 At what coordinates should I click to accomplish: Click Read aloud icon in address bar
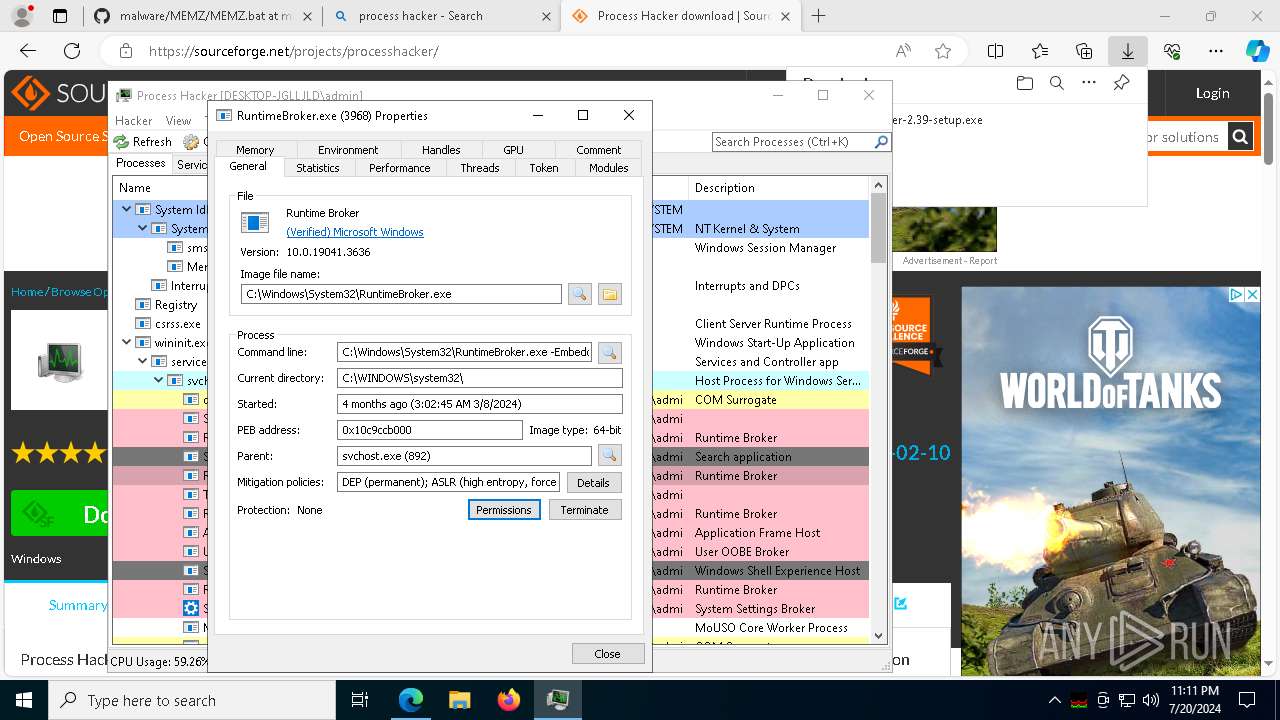tap(903, 51)
